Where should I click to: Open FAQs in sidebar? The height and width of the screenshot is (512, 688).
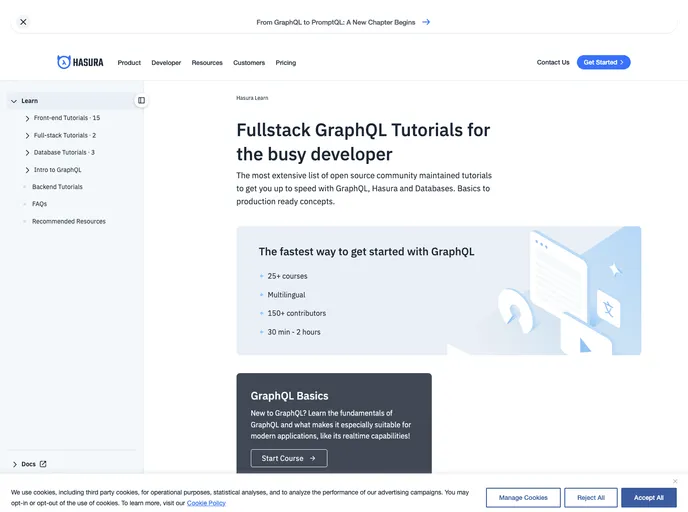pyautogui.click(x=39, y=204)
